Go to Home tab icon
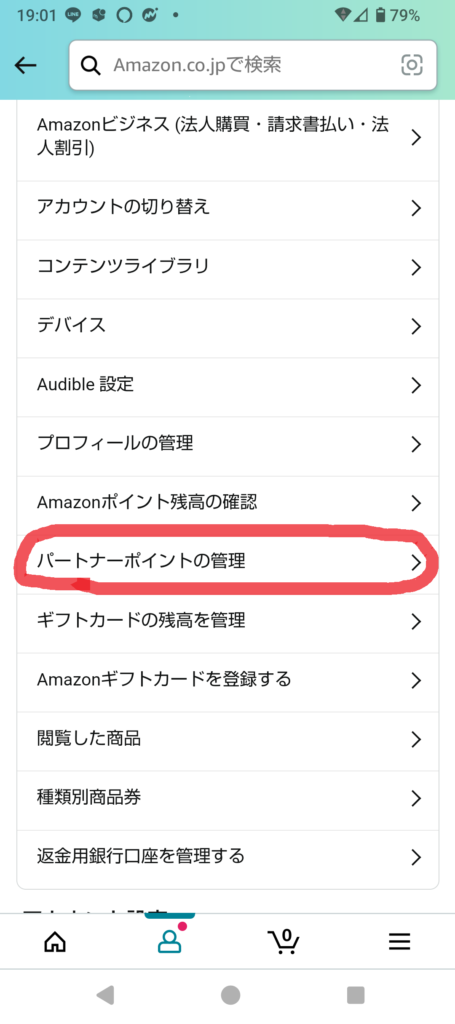Viewport: 455px width, 1024px height. [55, 941]
